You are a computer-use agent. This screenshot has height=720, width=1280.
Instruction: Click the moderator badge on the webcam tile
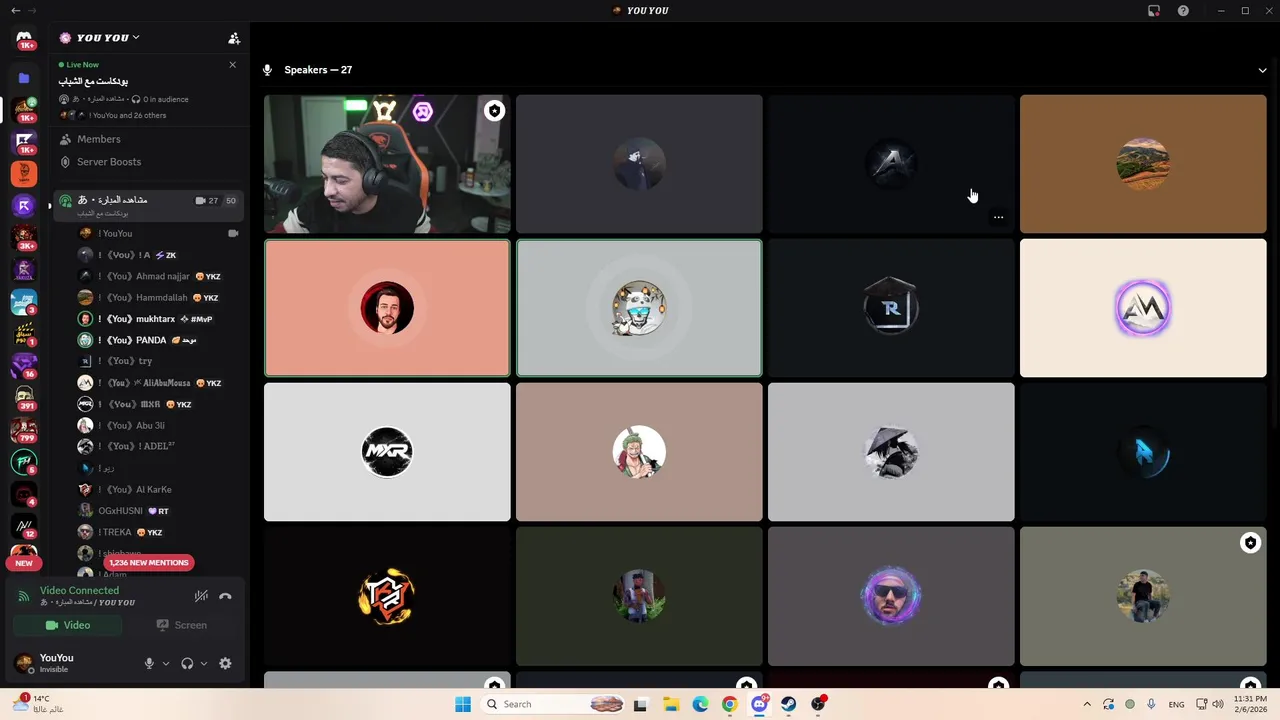click(494, 111)
